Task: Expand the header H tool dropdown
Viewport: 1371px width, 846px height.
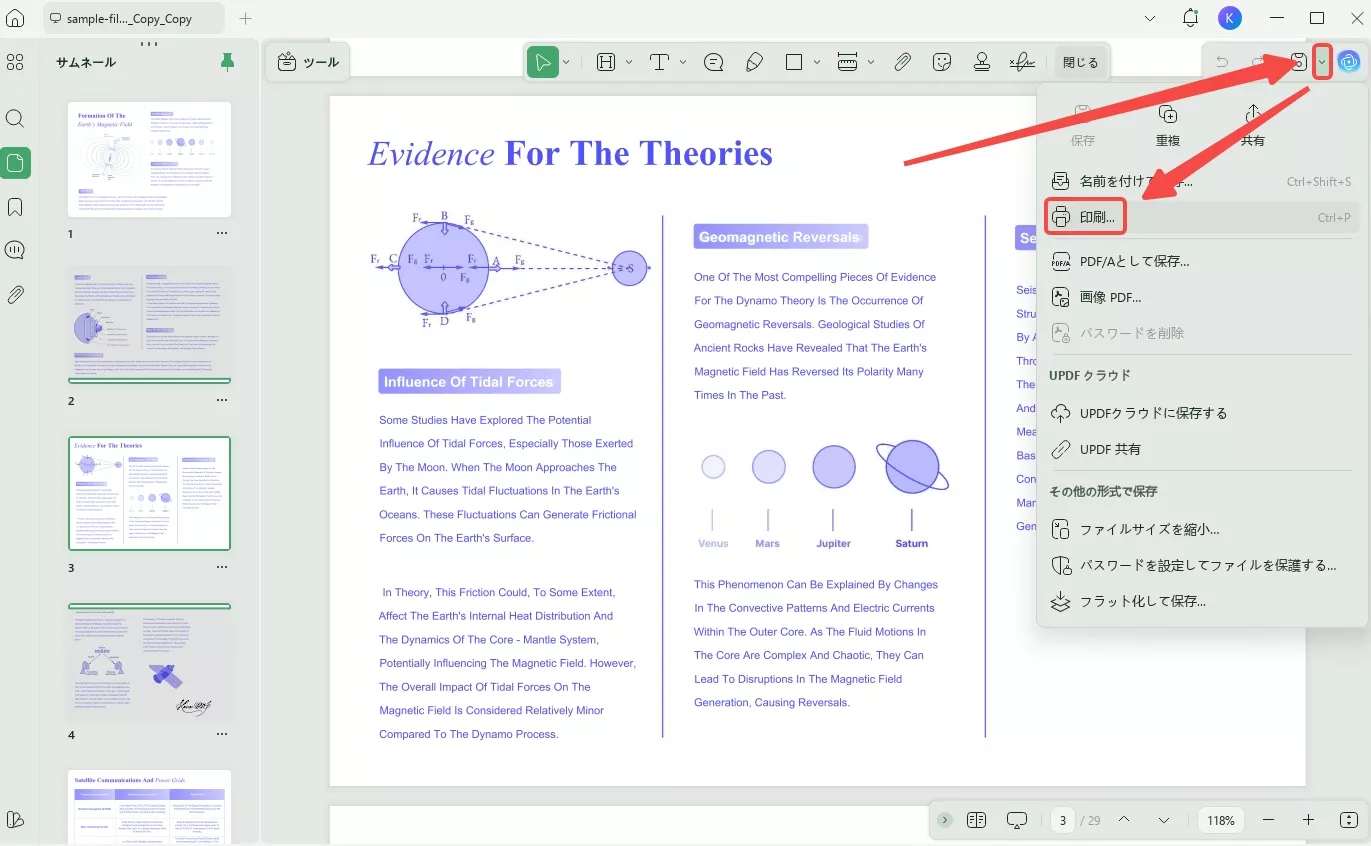Action: pos(629,62)
